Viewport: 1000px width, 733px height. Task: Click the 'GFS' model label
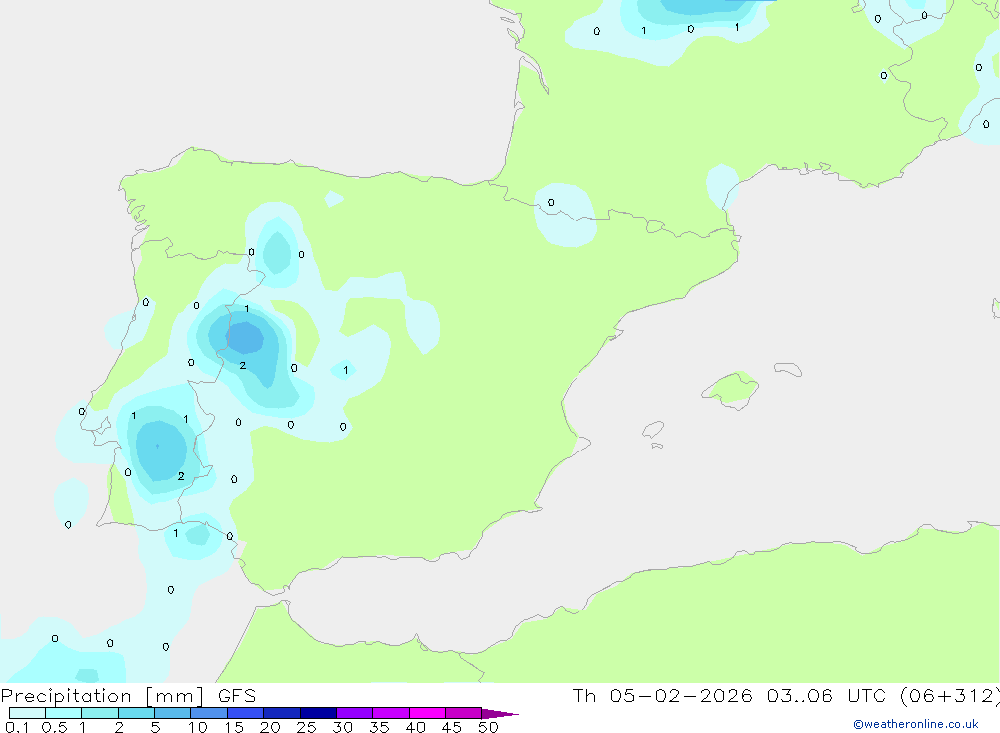237,696
